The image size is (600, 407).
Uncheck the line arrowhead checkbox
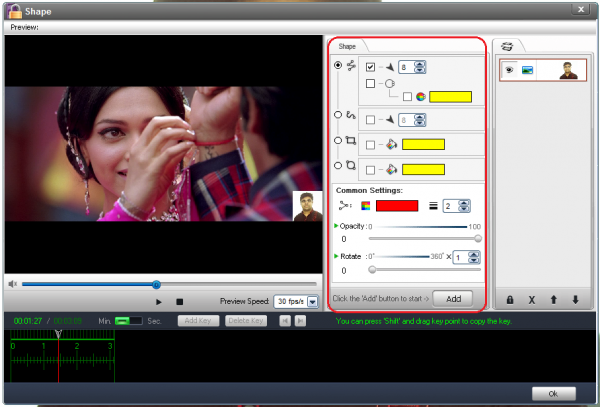[370, 67]
